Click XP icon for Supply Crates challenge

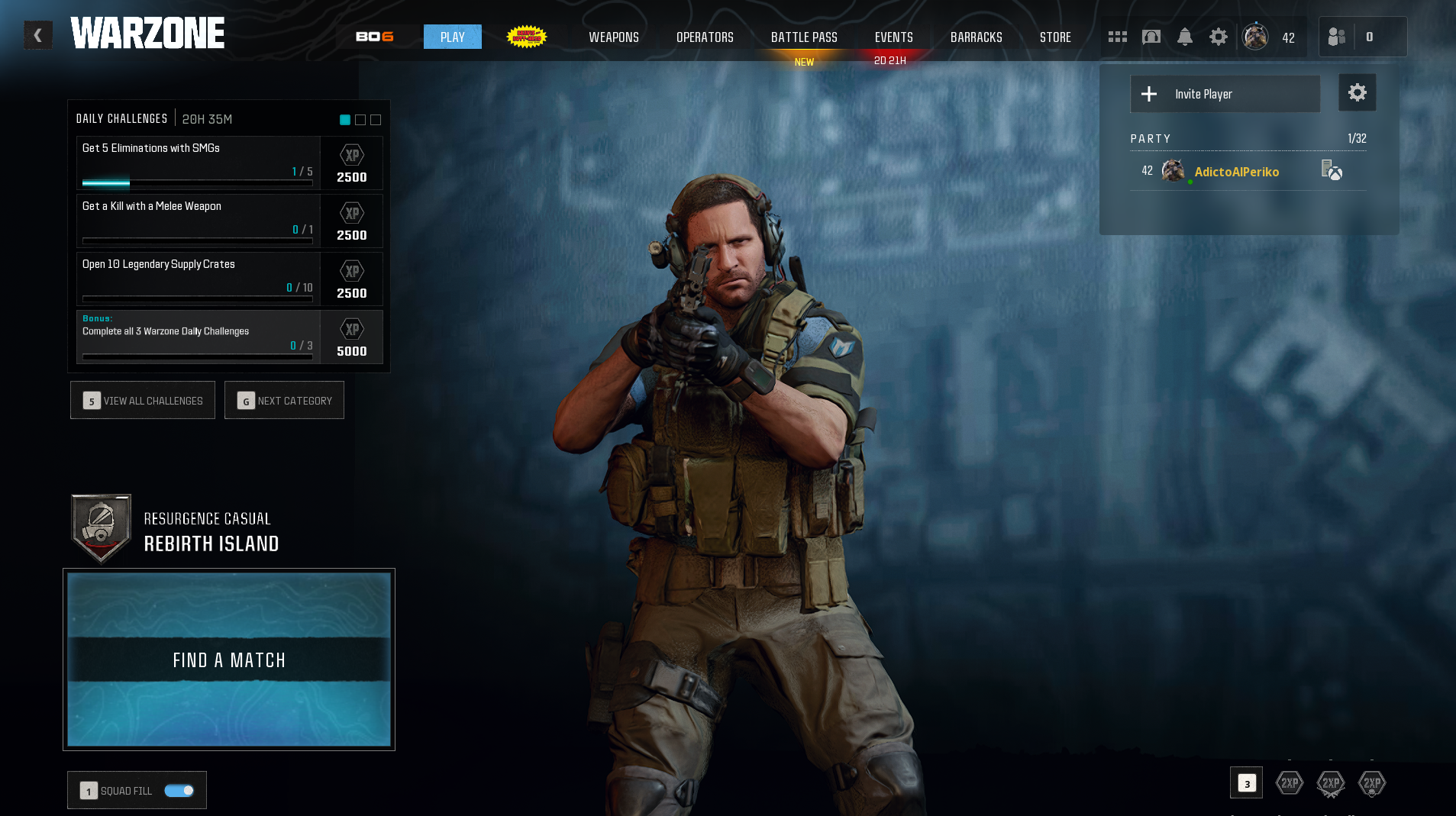[x=352, y=271]
